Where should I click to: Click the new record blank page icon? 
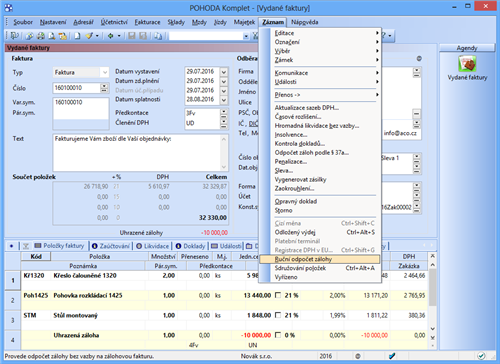click(x=77, y=36)
